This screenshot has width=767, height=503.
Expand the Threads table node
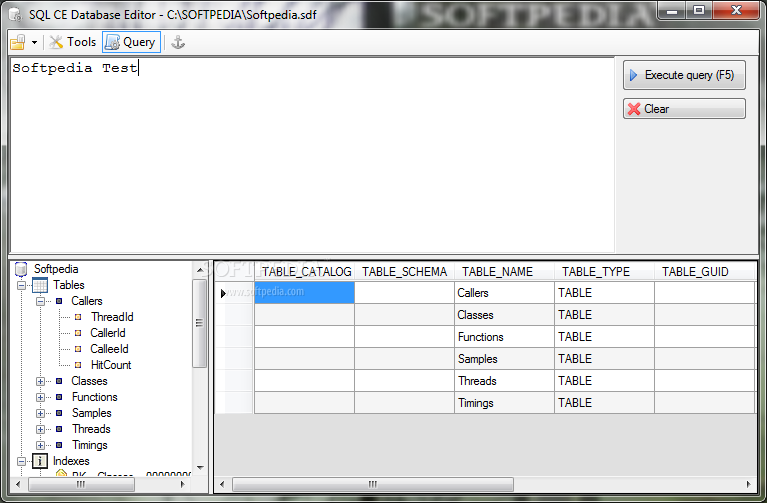click(x=41, y=429)
